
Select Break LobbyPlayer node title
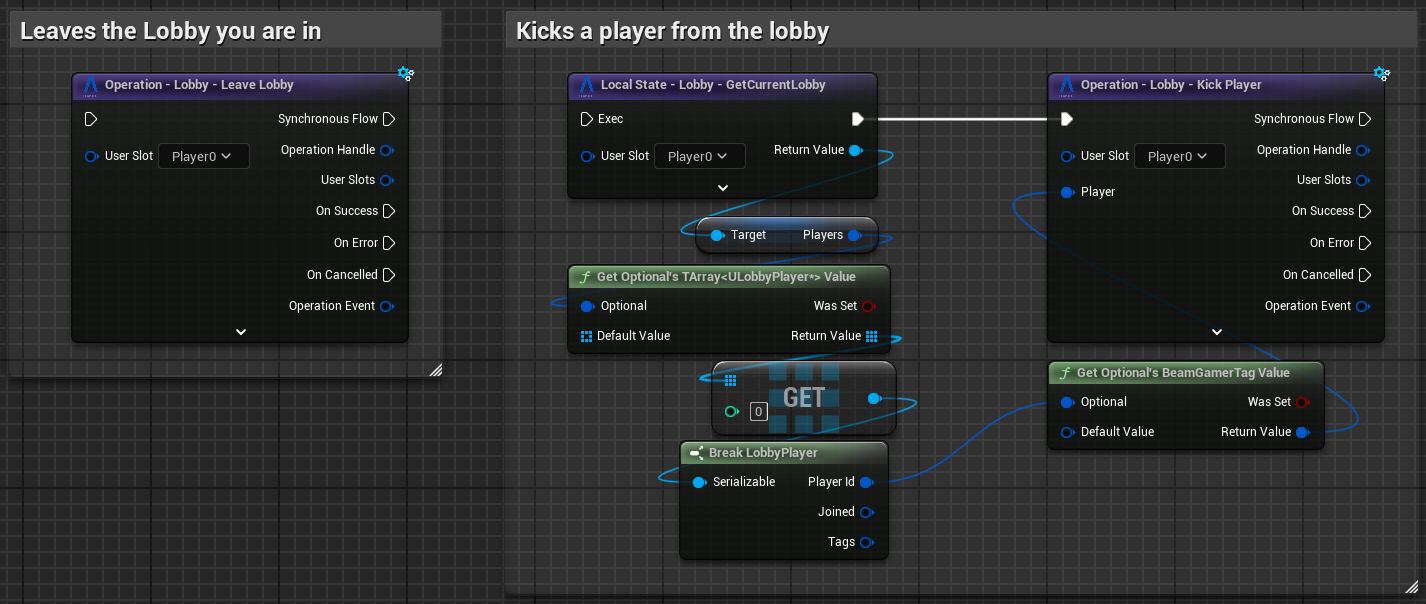(763, 453)
